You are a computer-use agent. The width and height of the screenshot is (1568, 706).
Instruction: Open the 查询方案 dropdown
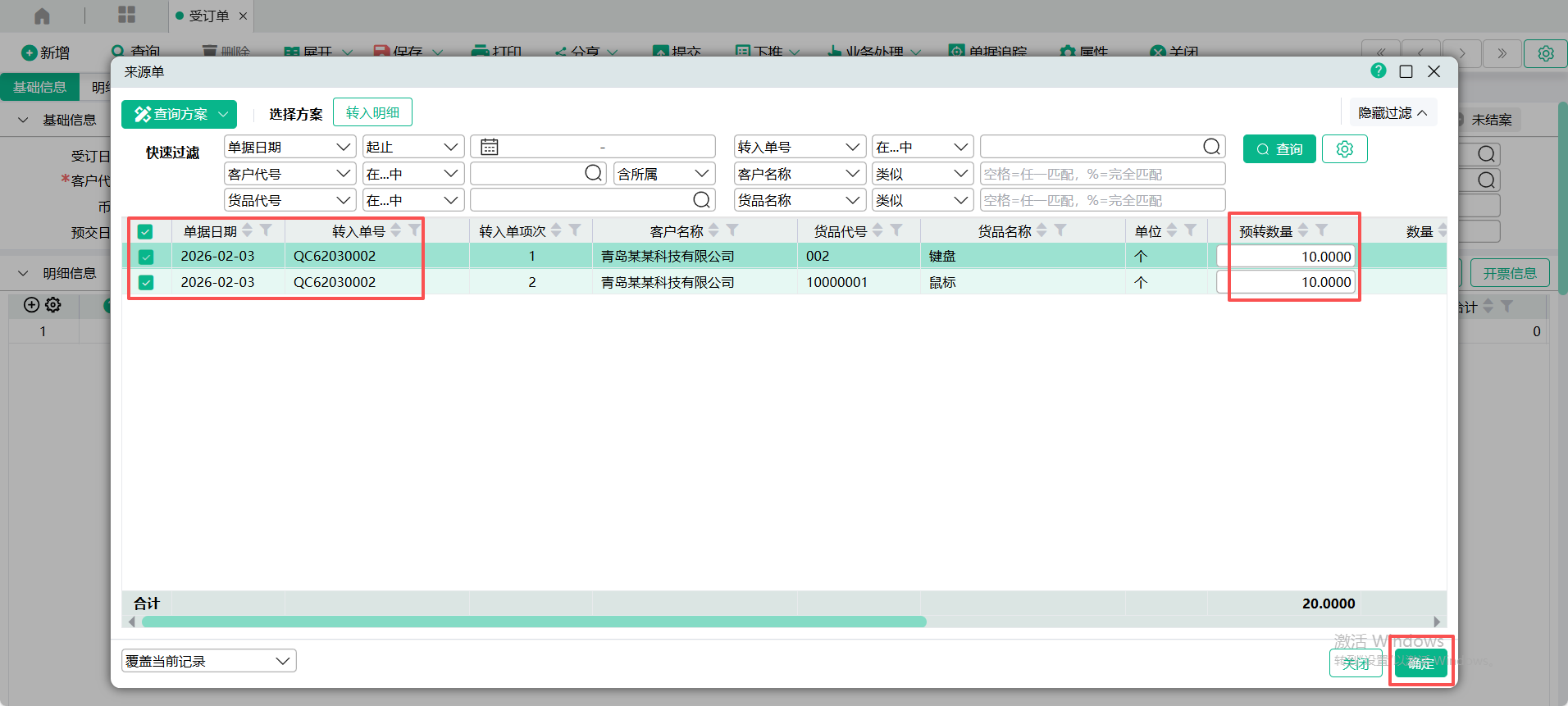(x=179, y=114)
